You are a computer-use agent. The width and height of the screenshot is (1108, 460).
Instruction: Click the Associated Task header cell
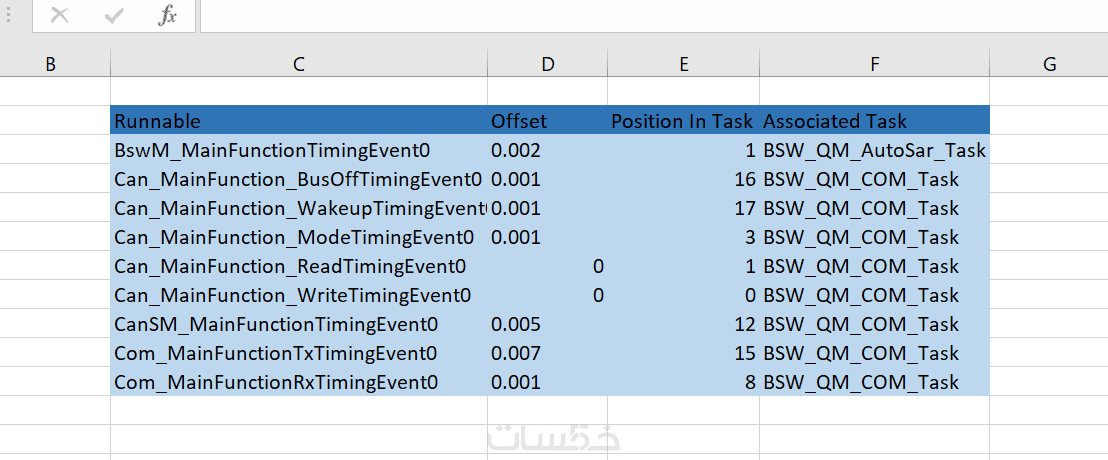pyautogui.click(x=874, y=121)
